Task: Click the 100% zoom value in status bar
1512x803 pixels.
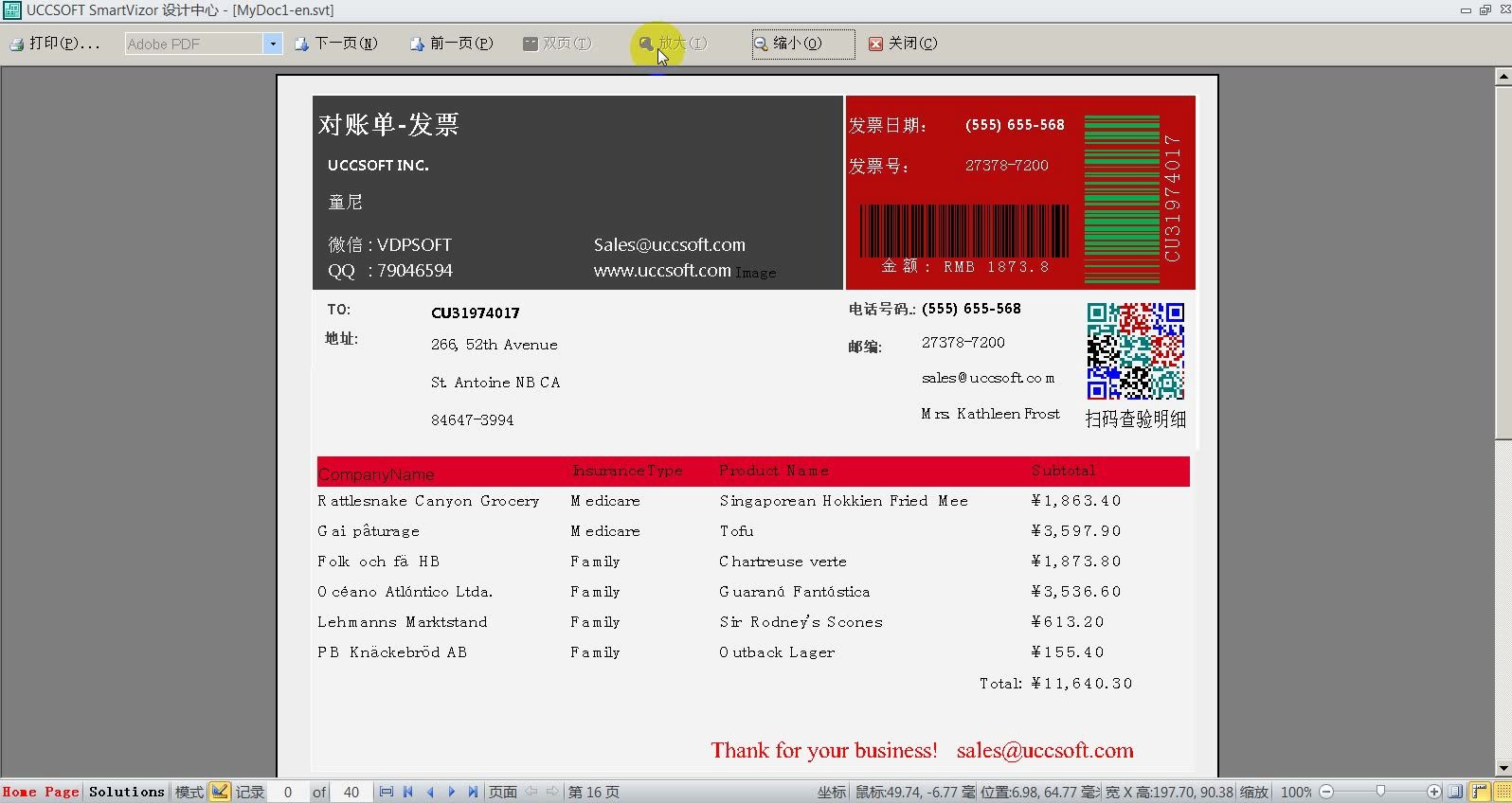Action: [x=1296, y=792]
